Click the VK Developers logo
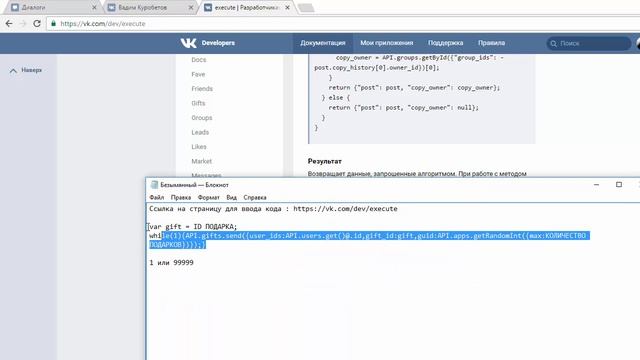Screen dimensions: 640x360 tap(207, 43)
